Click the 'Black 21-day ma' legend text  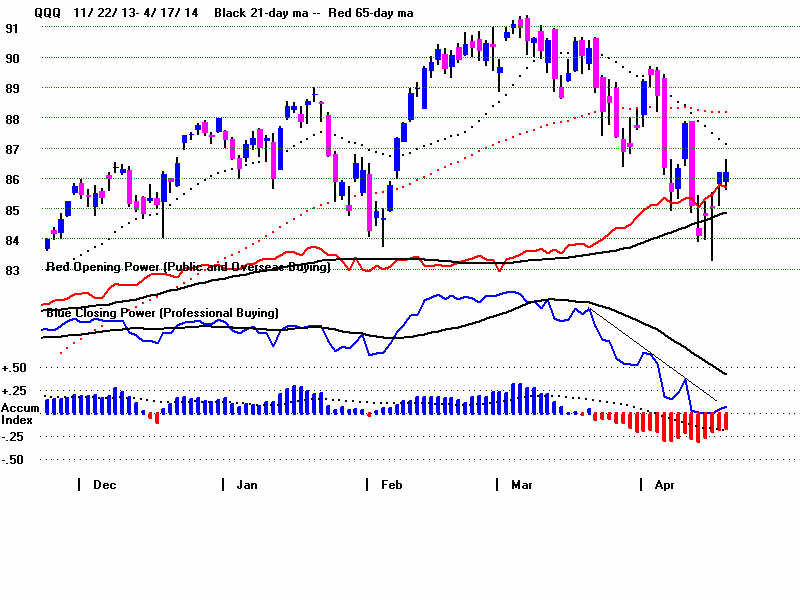(x=261, y=13)
